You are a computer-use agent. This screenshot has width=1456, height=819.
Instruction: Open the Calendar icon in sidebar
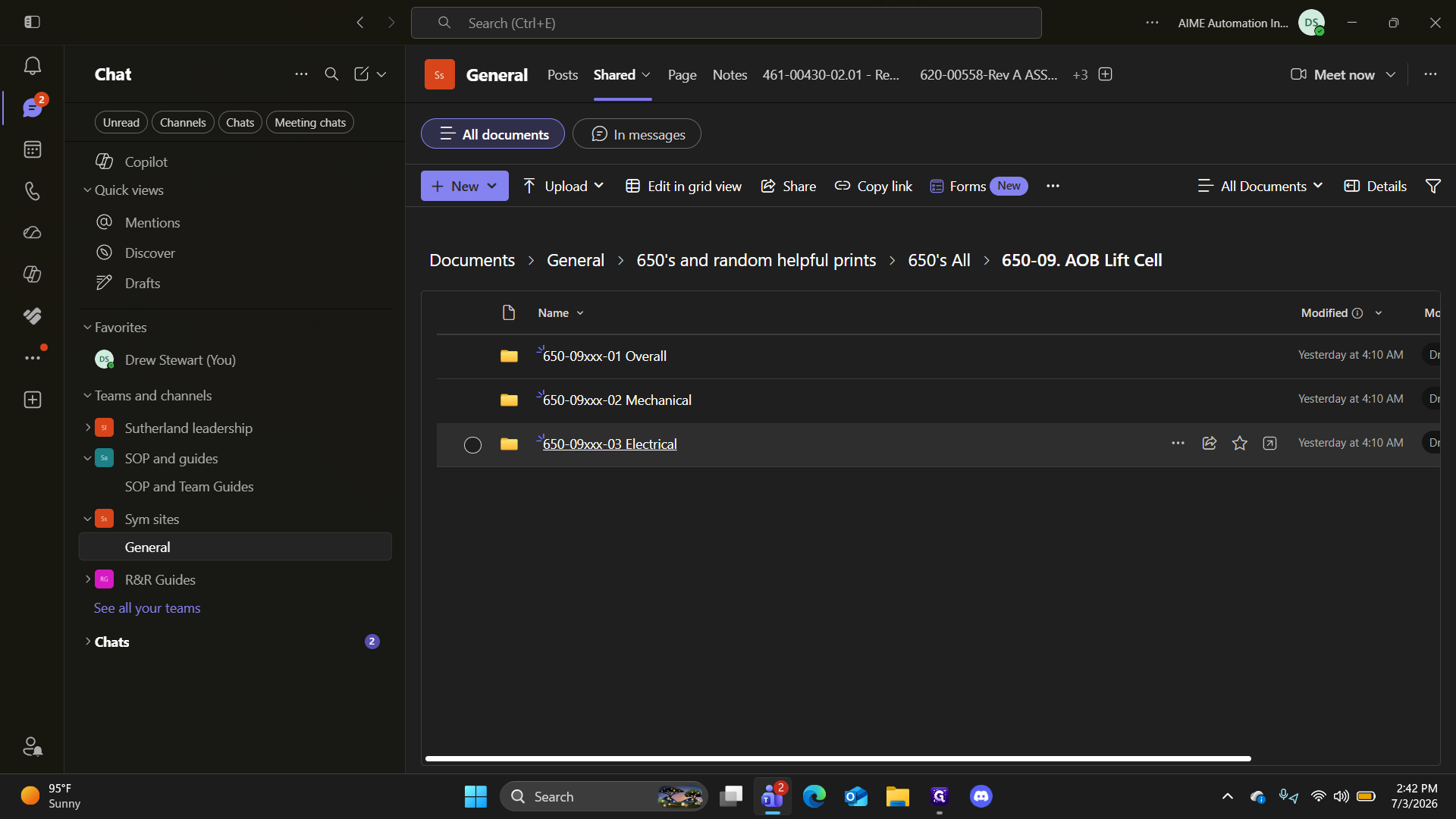click(32, 149)
